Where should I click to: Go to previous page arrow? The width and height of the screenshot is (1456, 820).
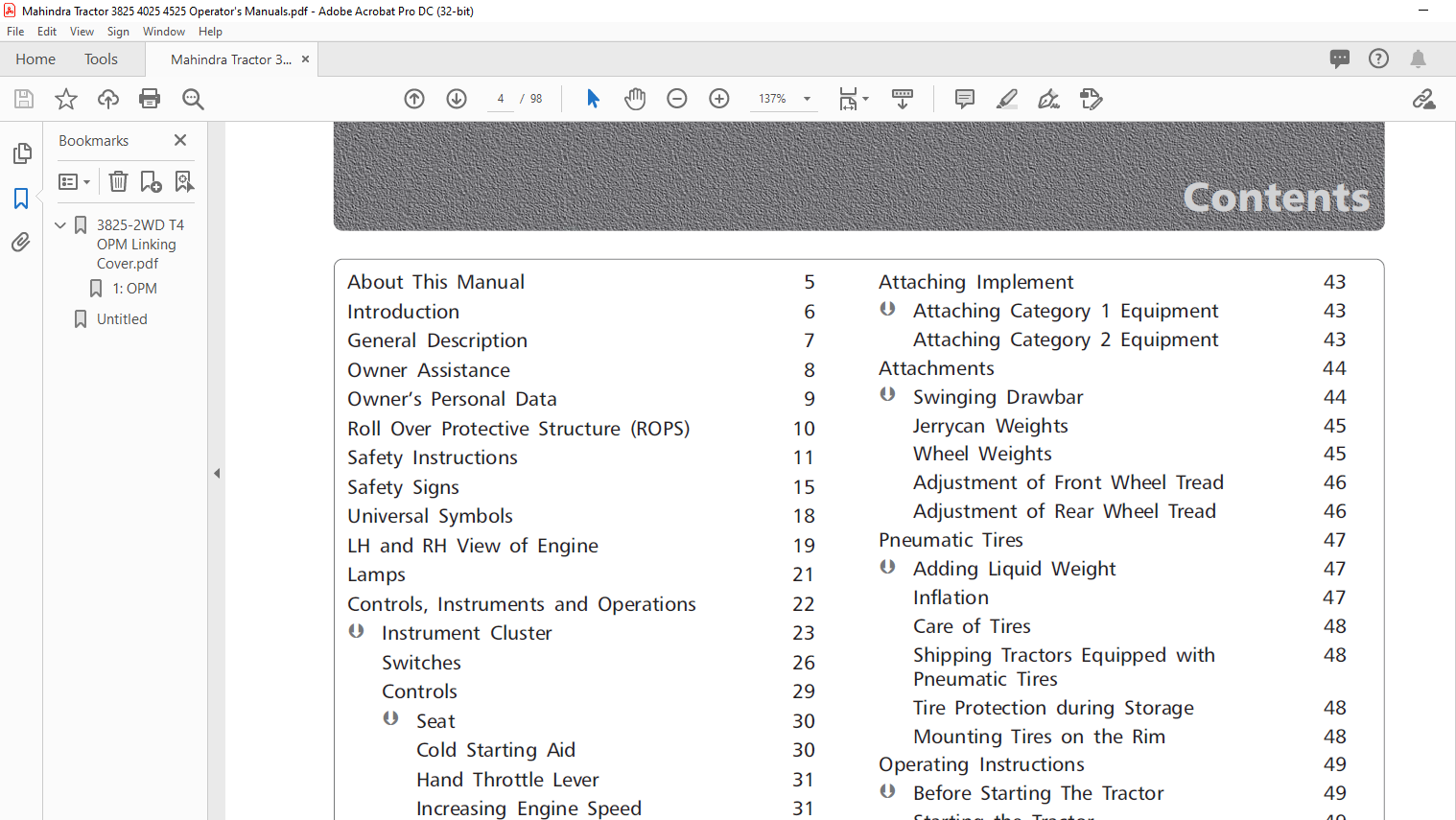point(414,99)
